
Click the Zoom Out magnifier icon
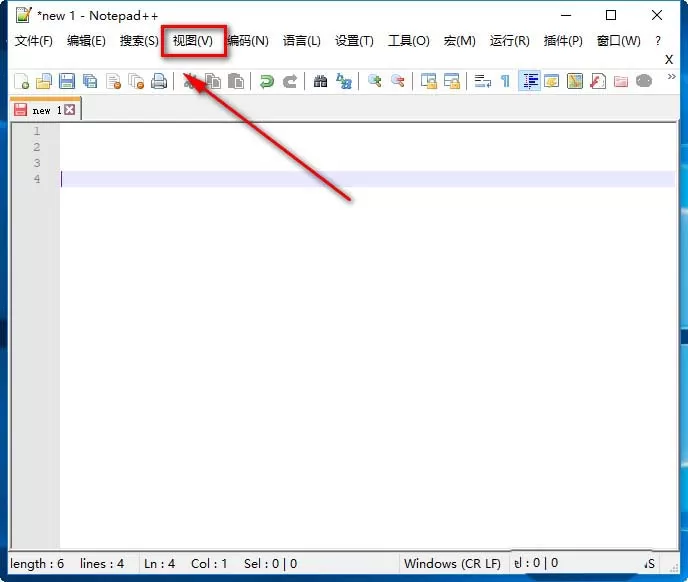point(398,82)
